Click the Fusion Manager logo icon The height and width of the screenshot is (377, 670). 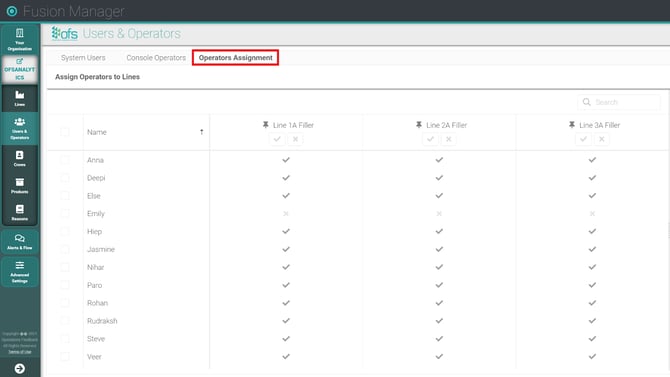coord(12,11)
